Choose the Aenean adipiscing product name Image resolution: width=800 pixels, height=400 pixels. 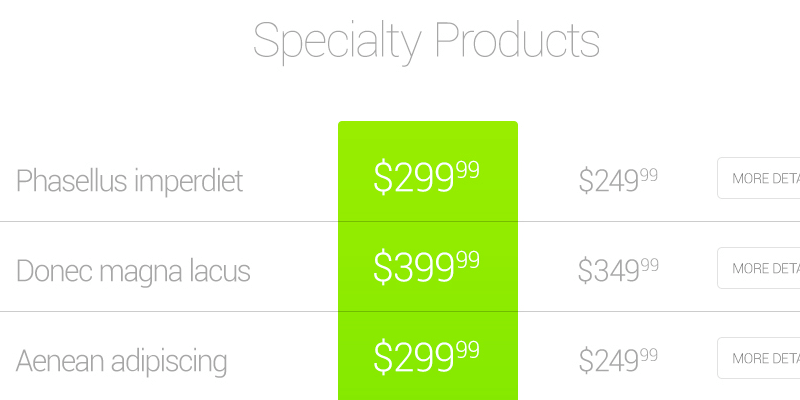tap(122, 361)
